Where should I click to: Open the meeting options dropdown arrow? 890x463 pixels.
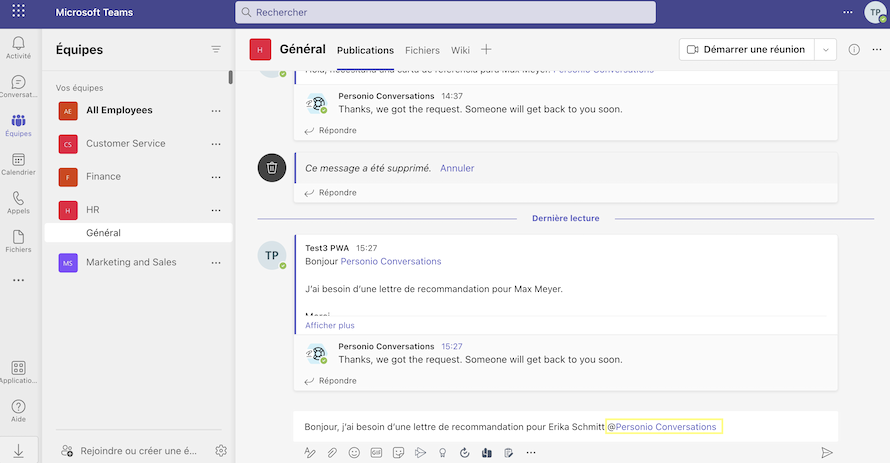825,49
